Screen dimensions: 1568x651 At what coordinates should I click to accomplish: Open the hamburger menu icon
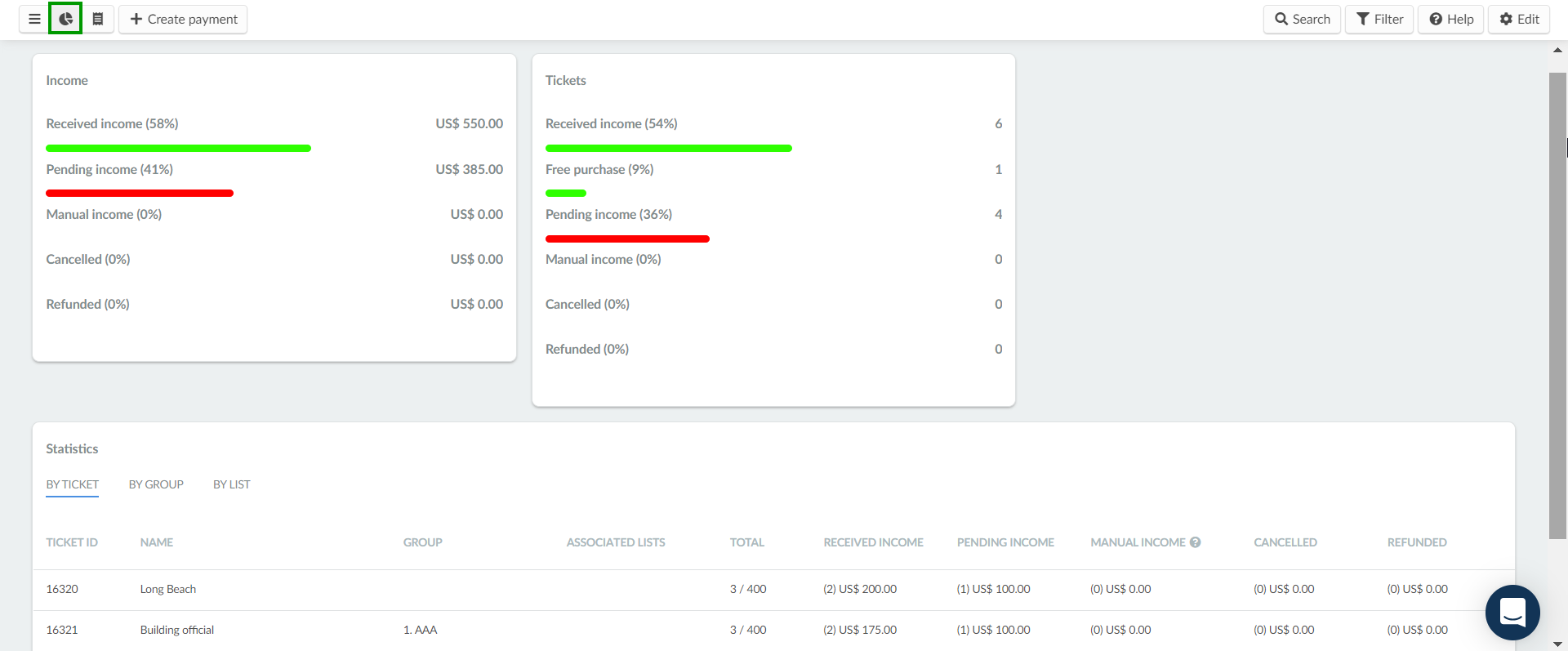[x=34, y=19]
